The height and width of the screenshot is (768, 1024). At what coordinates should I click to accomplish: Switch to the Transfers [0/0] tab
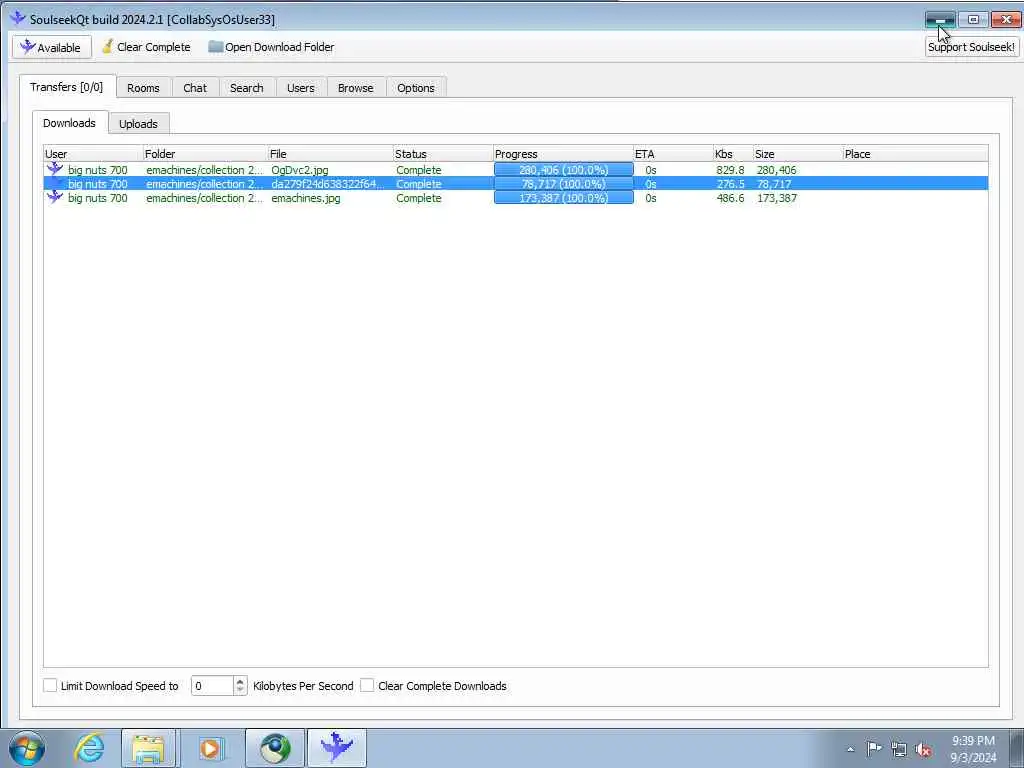(67, 87)
